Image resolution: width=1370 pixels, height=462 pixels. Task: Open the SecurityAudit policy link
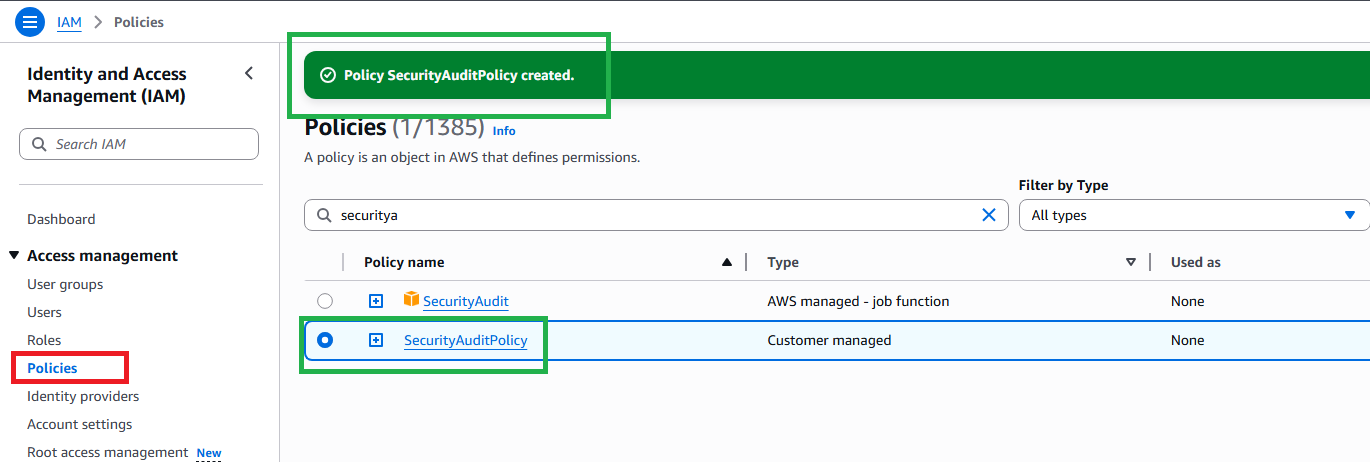coord(466,301)
